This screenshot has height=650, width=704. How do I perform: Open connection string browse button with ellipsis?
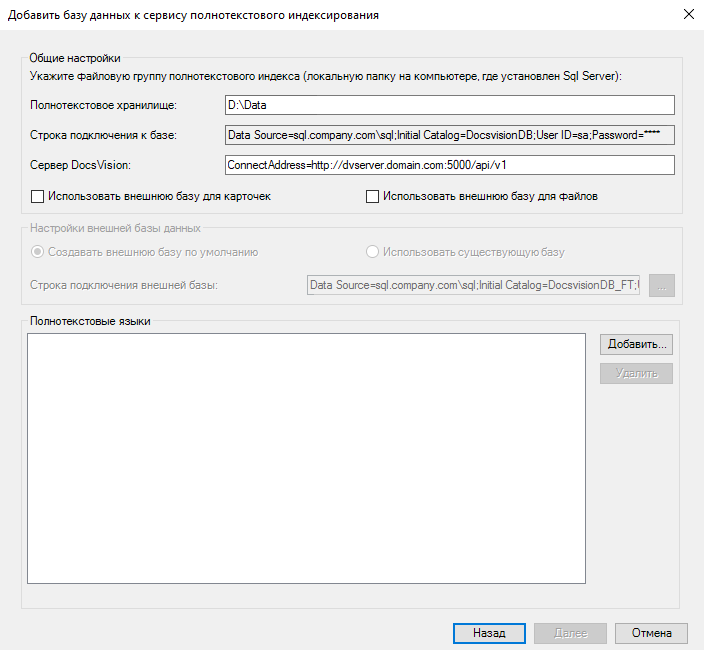[662, 286]
